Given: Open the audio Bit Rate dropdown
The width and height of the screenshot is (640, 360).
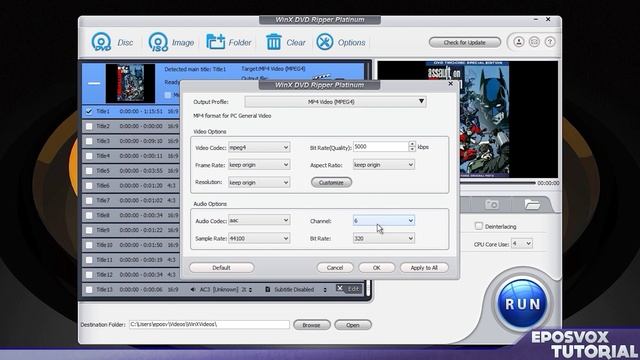Looking at the screenshot, I should tap(384, 238).
